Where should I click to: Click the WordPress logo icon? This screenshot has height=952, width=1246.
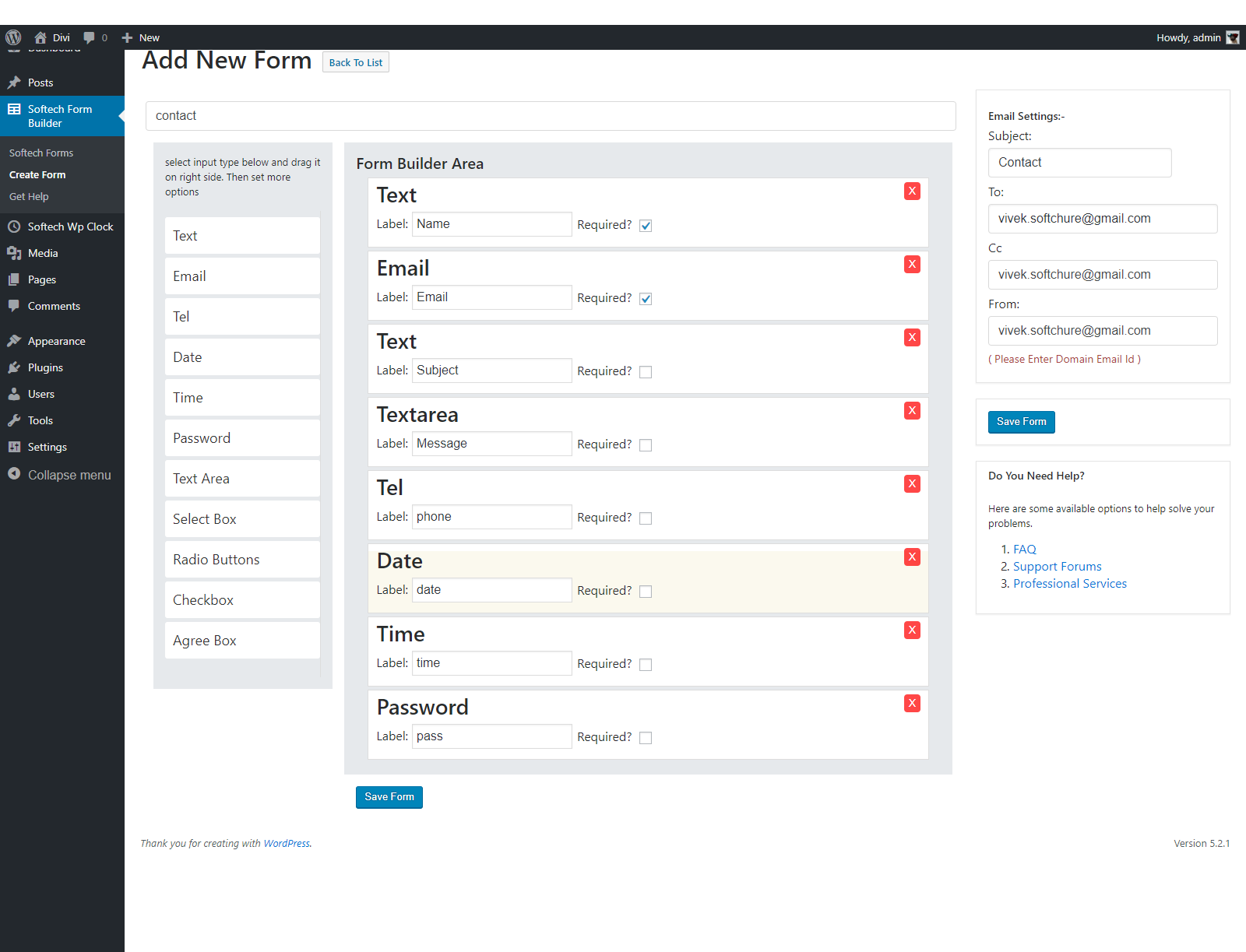pos(13,37)
